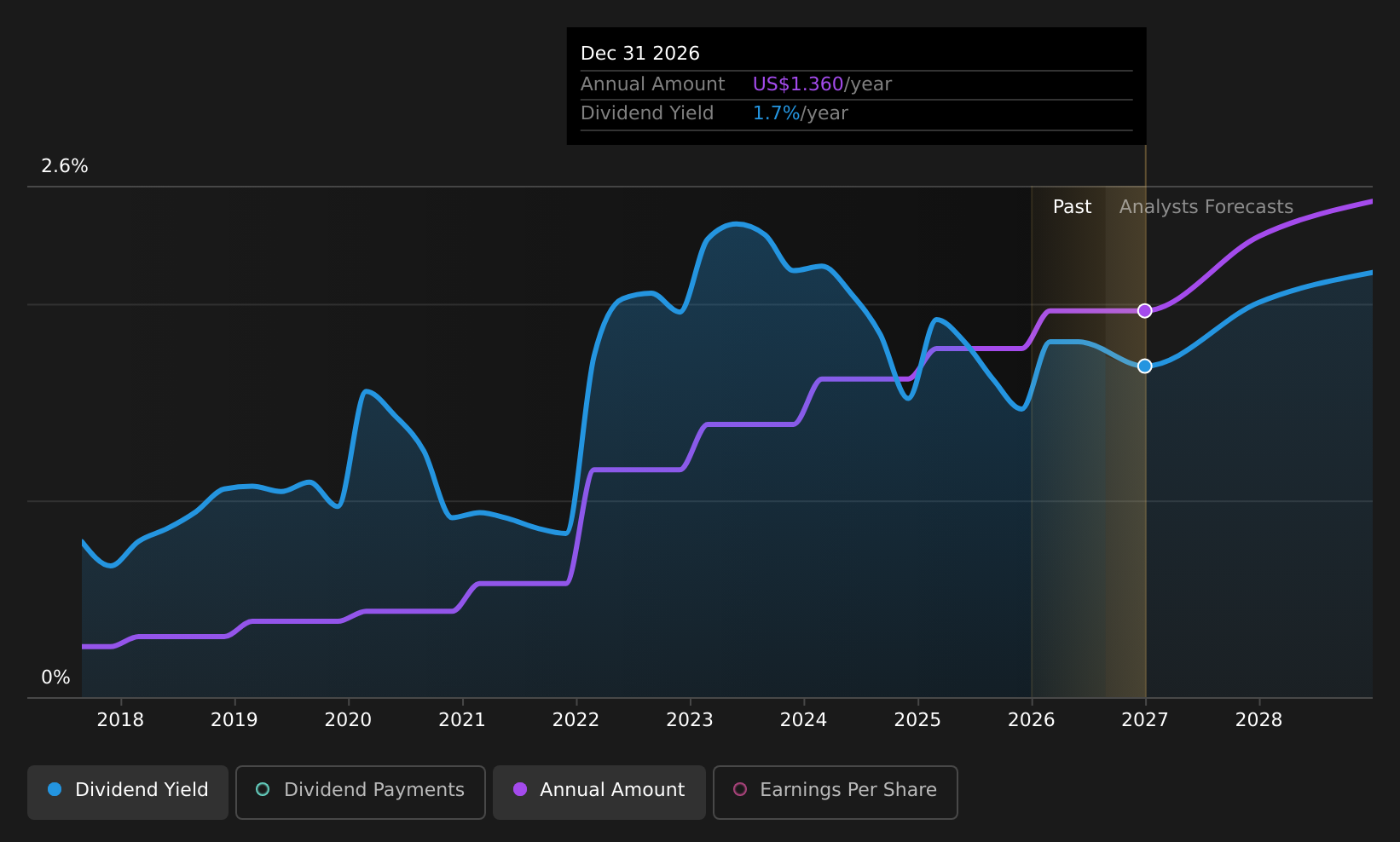Click the 2020 x-axis label
The width and height of the screenshot is (1400, 842).
click(348, 720)
